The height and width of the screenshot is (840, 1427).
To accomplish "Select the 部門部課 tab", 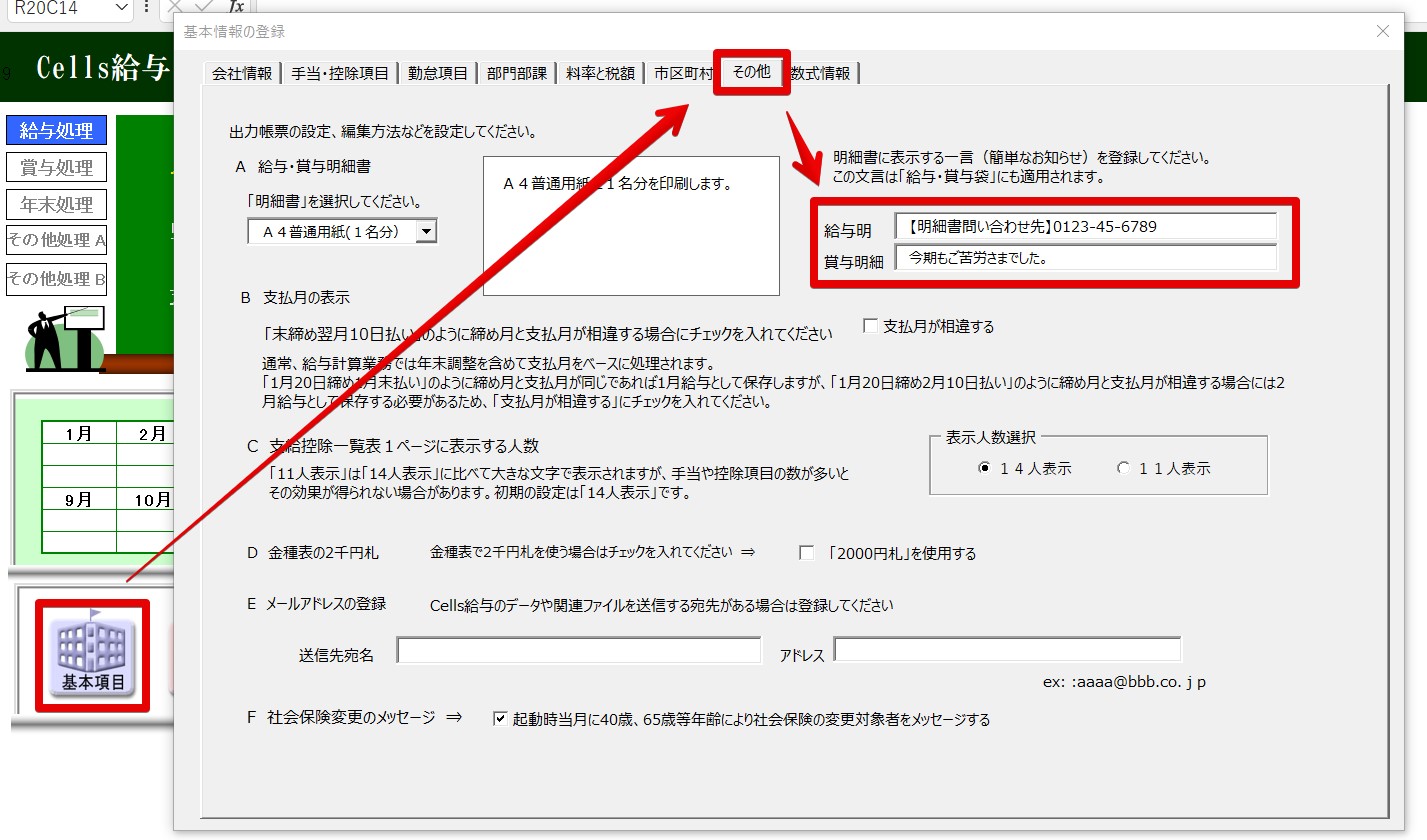I will click(517, 73).
